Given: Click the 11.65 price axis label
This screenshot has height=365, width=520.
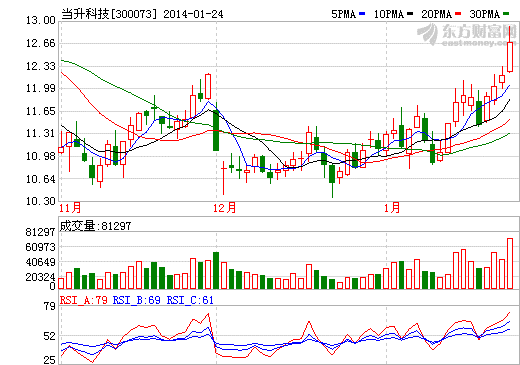Looking at the screenshot, I should [41, 111].
